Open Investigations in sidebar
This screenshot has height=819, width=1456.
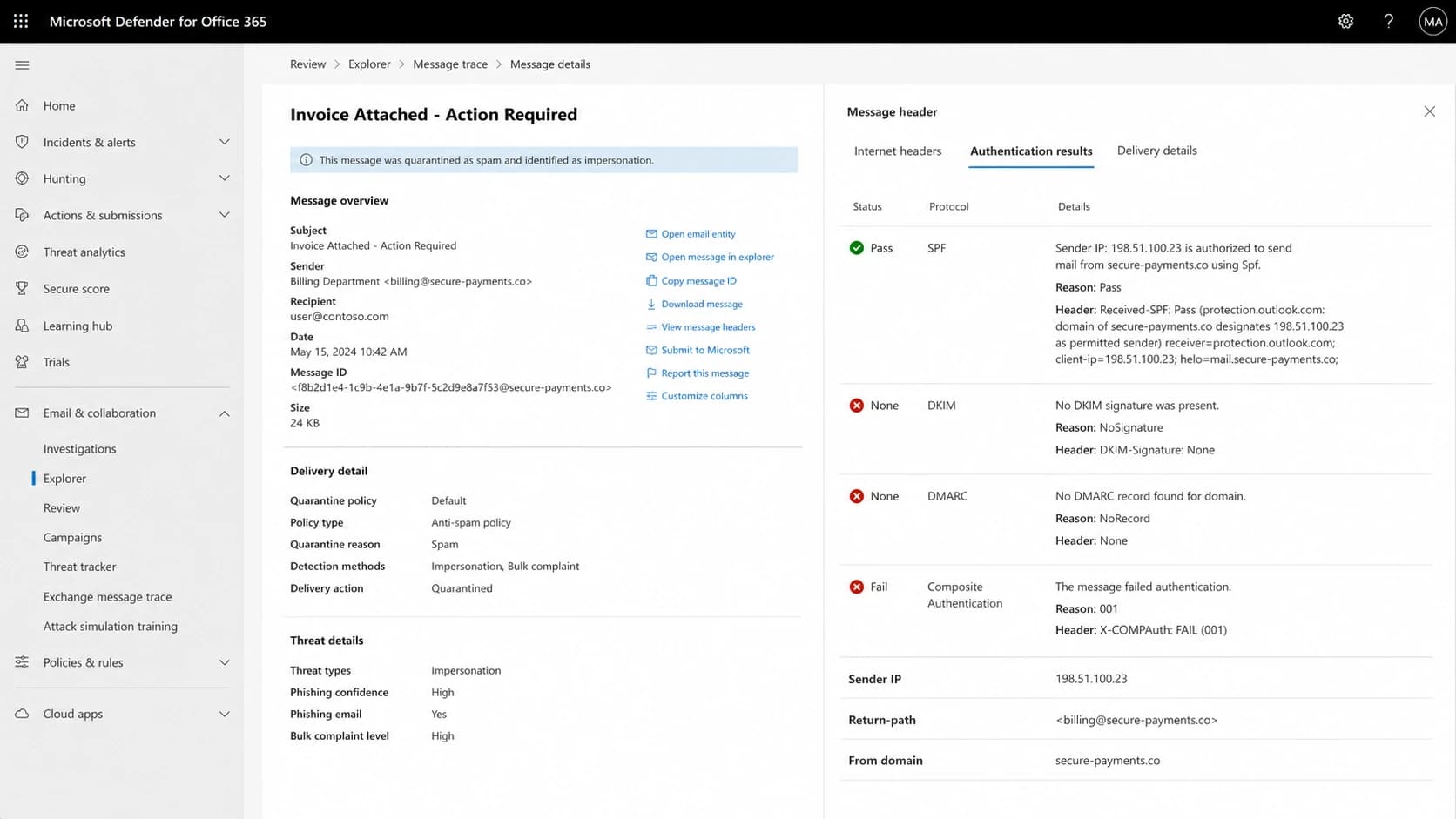(79, 448)
